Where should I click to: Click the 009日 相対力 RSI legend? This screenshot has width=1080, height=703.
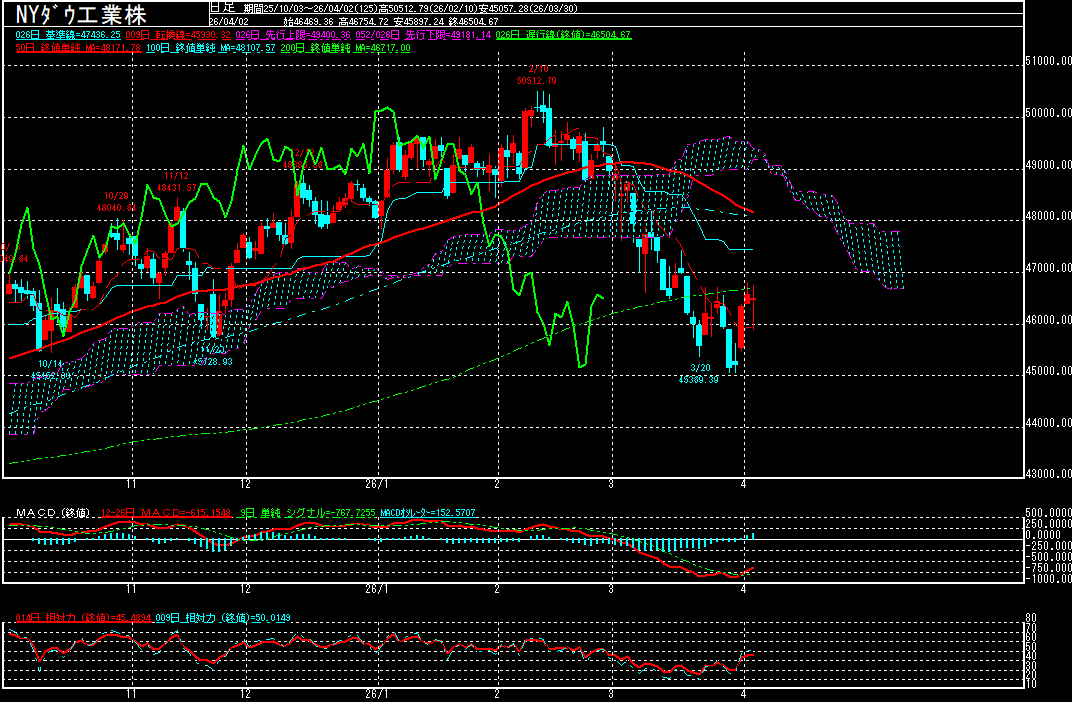click(x=220, y=618)
